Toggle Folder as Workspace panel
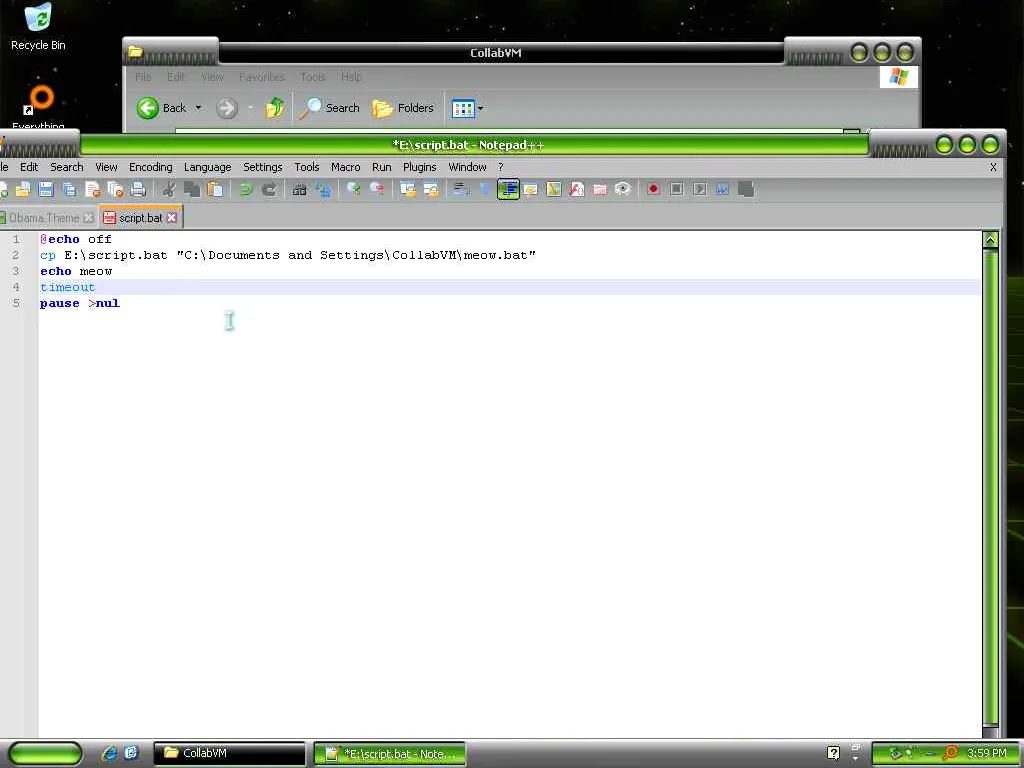1024x768 pixels. 600,189
